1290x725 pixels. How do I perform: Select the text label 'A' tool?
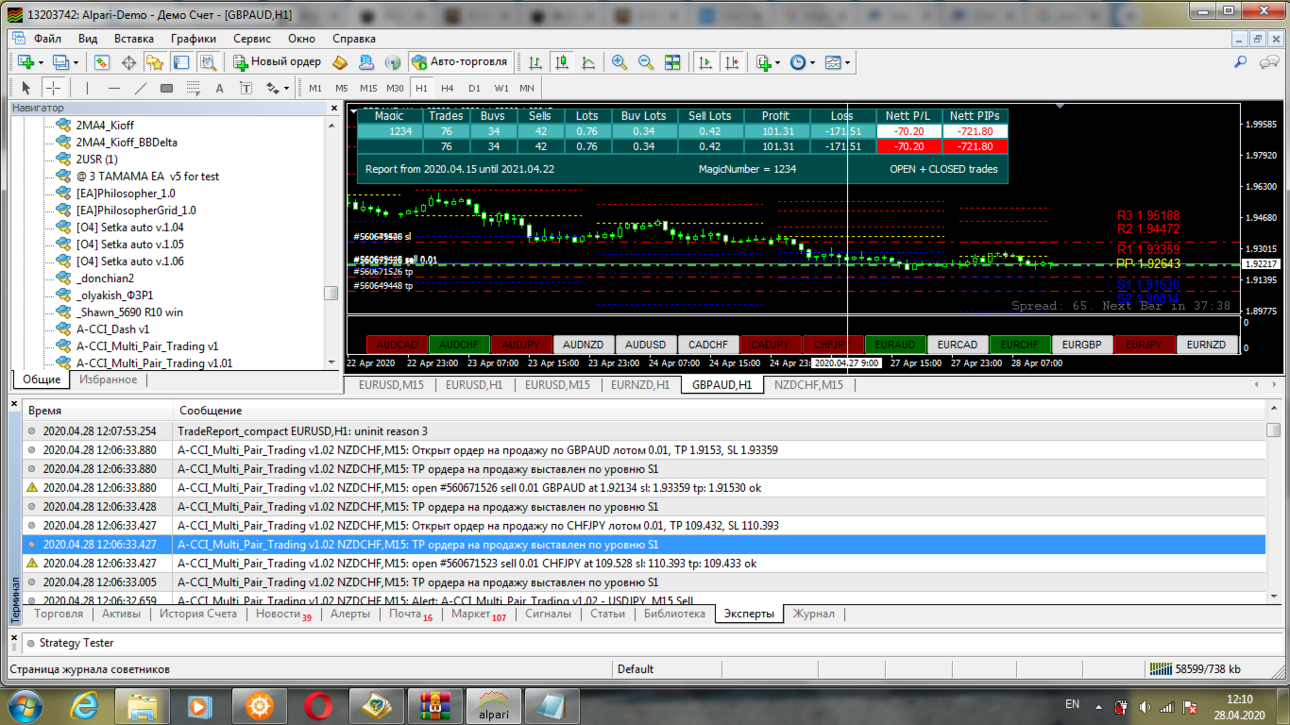coord(219,88)
